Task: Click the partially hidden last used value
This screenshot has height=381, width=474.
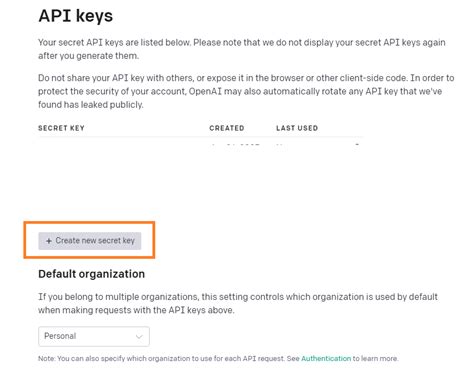Action: [x=282, y=145]
